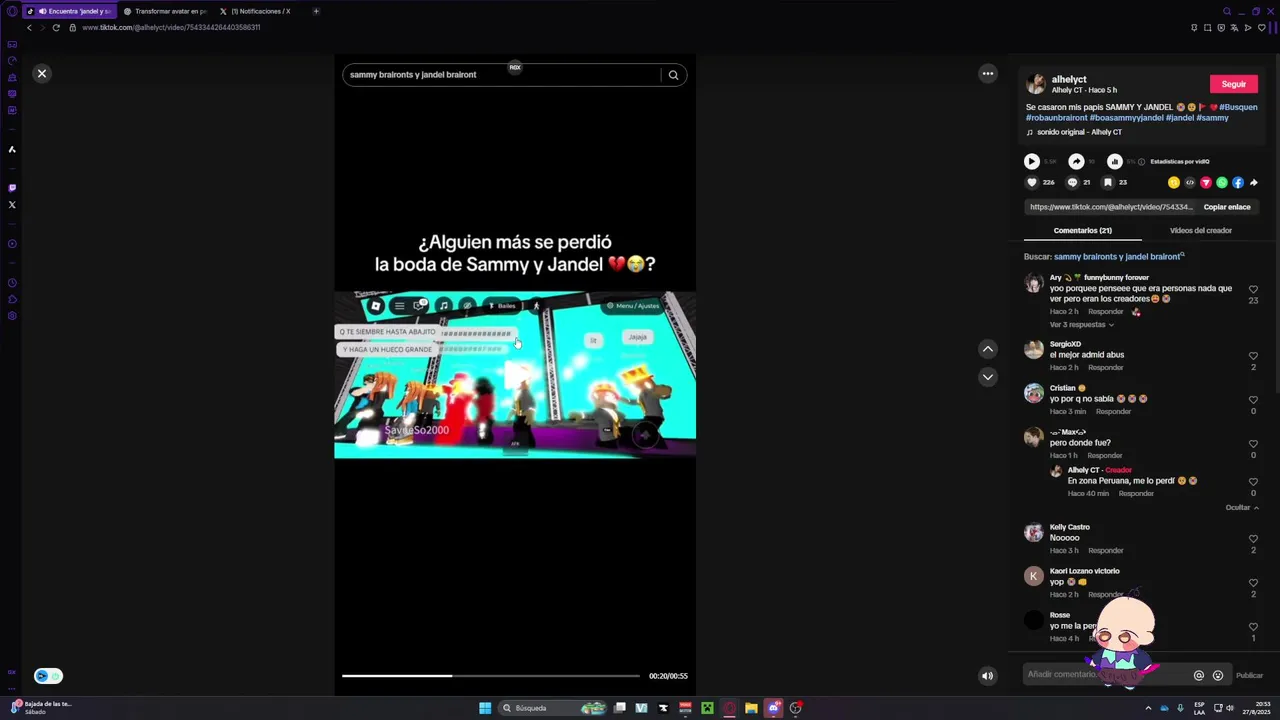Show hidden system tray icons chevron

point(1148,708)
